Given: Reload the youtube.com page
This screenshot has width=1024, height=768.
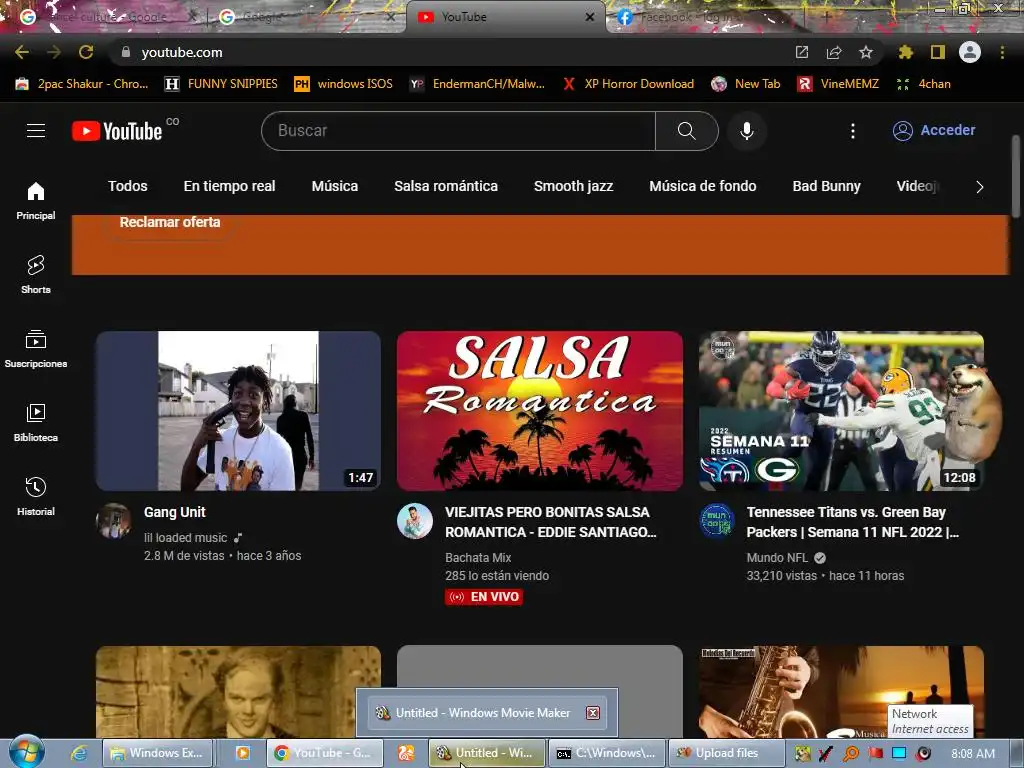Looking at the screenshot, I should point(86,52).
